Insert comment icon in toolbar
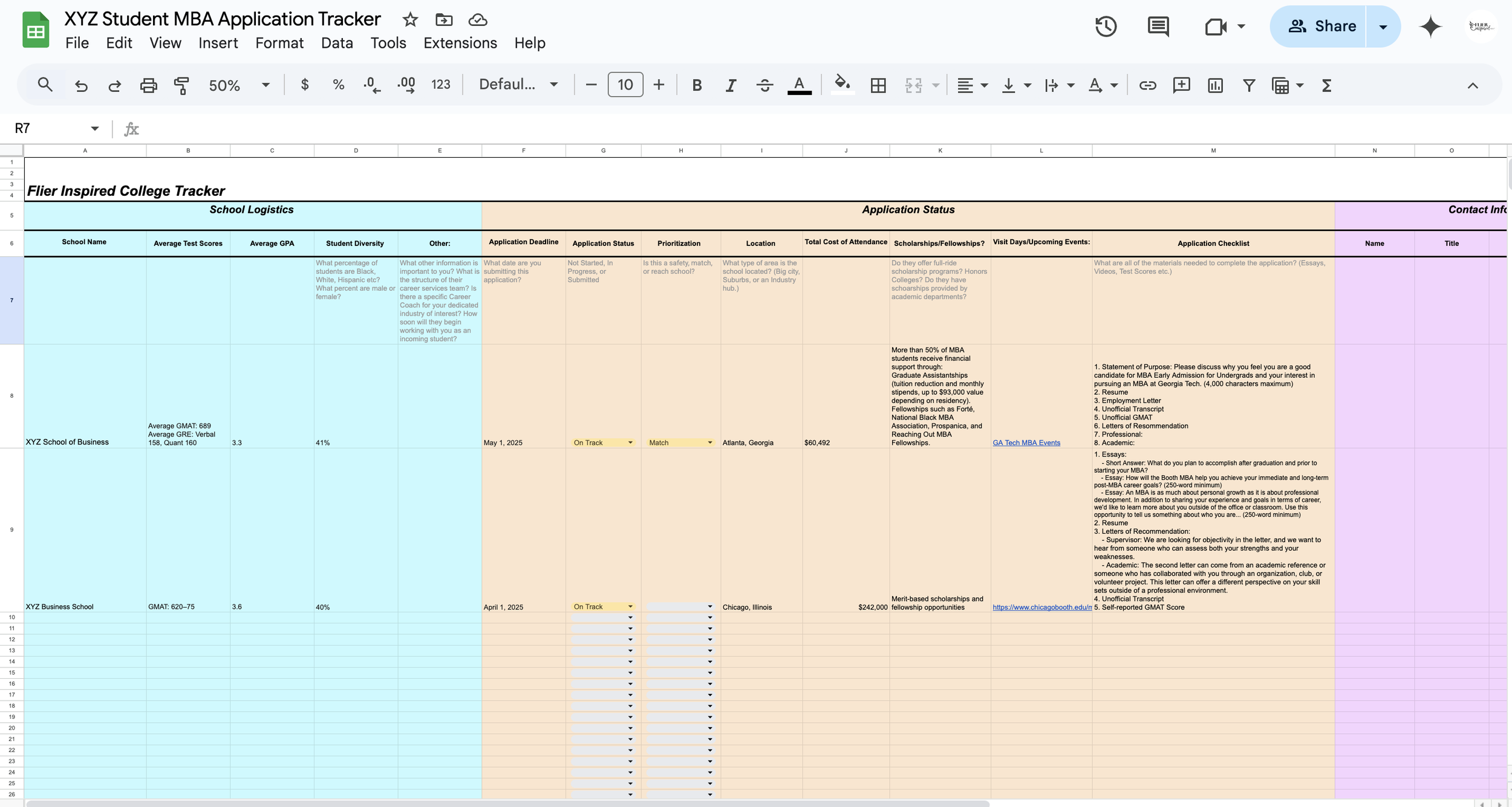The width and height of the screenshot is (1512, 807). click(x=1181, y=85)
